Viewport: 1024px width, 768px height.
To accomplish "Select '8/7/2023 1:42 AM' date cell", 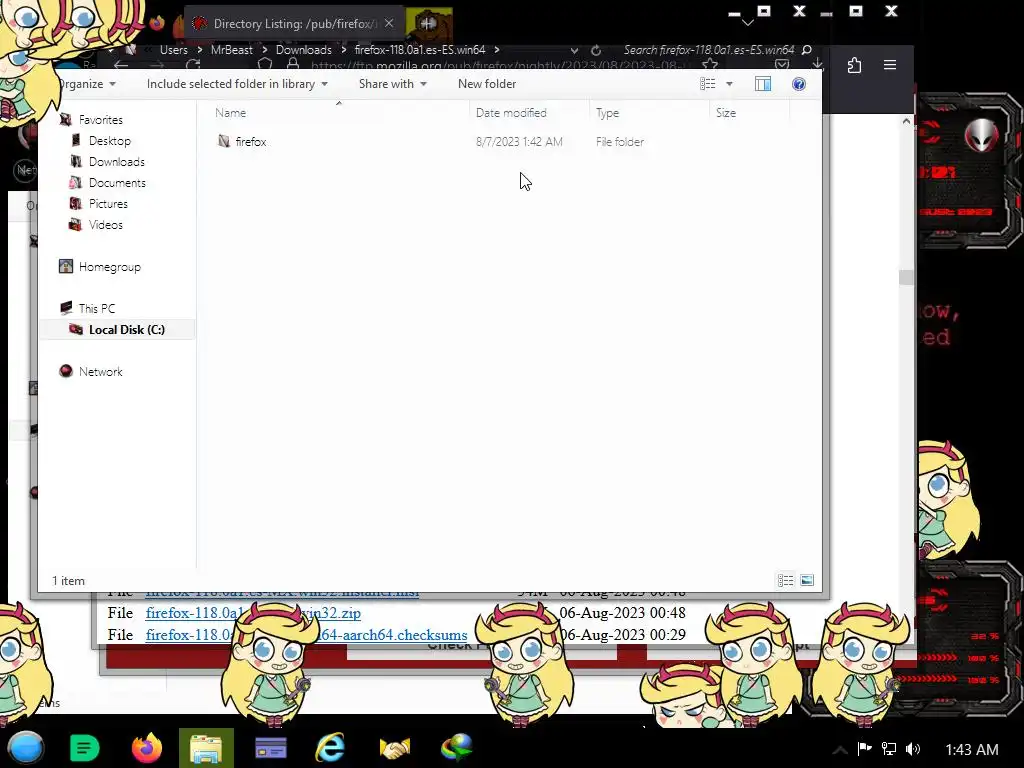I will tap(519, 141).
